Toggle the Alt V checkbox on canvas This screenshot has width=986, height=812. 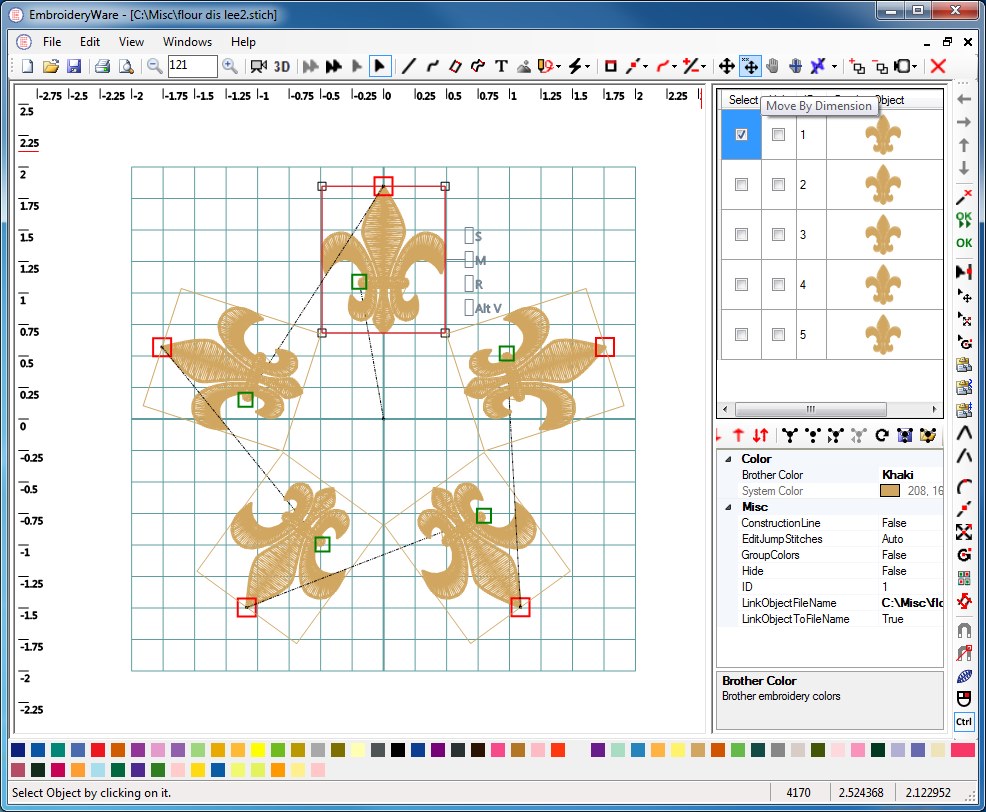pos(469,308)
